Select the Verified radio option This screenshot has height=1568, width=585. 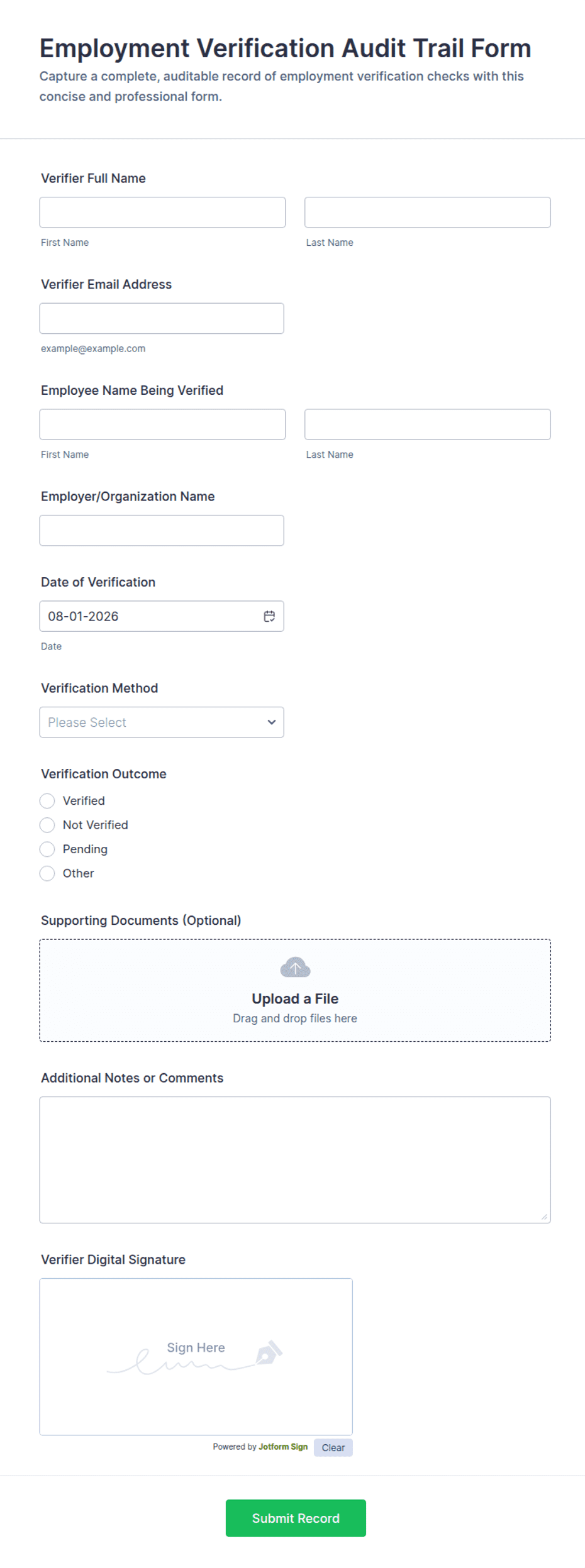47,801
